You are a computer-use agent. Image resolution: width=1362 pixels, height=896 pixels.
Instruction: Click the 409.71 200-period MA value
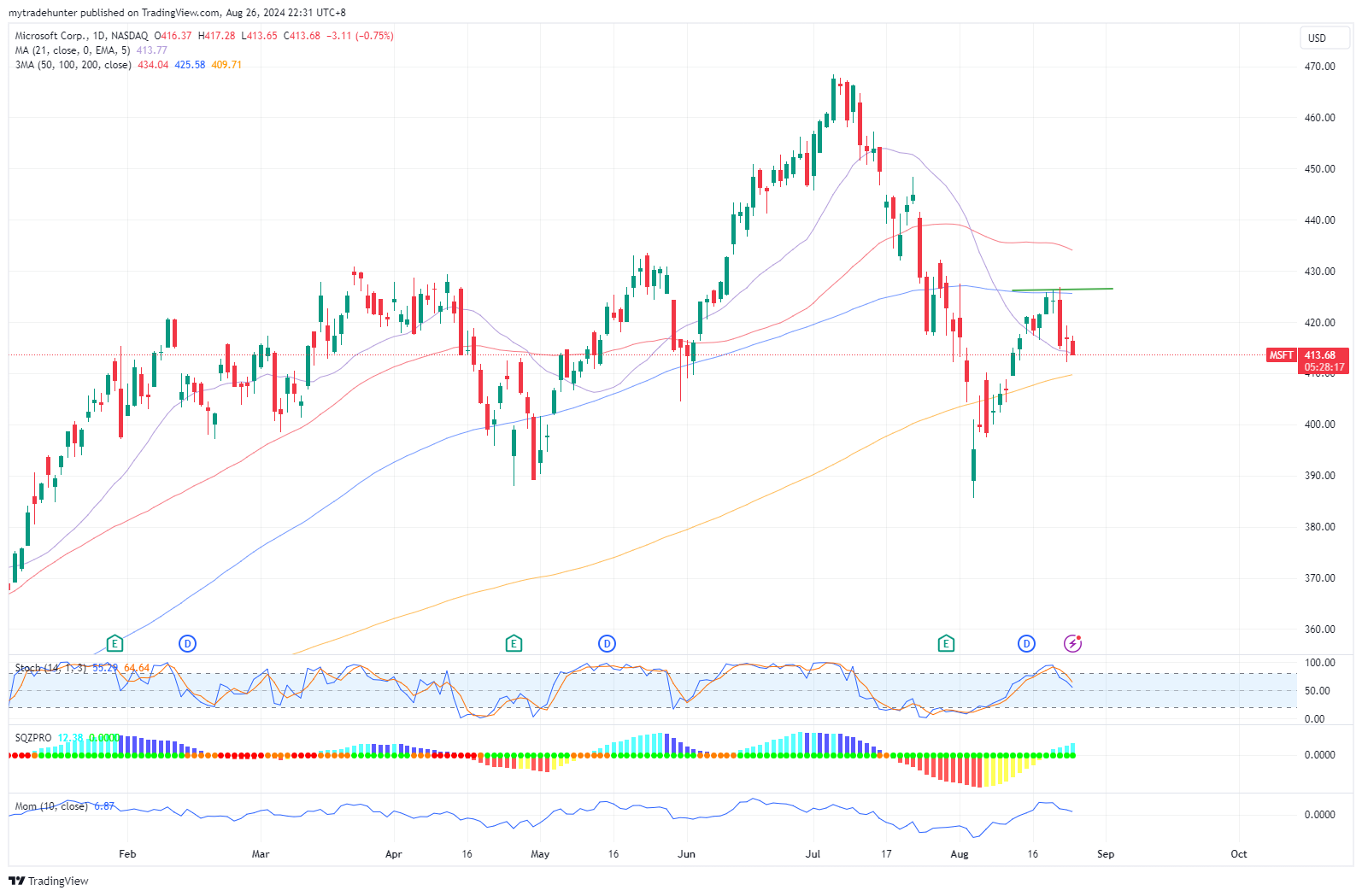click(226, 65)
